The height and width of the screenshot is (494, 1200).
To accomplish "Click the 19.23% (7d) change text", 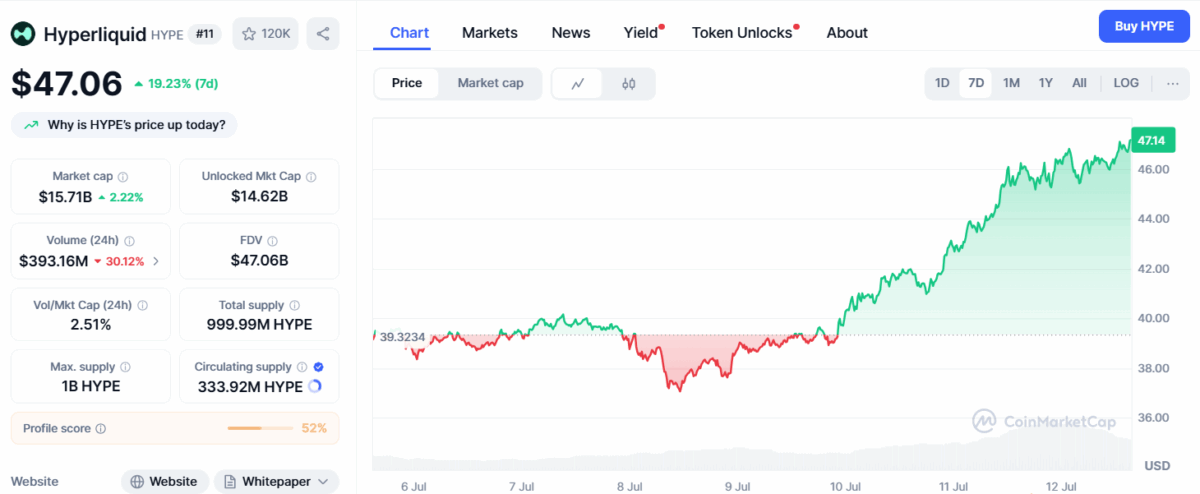I will pos(183,84).
